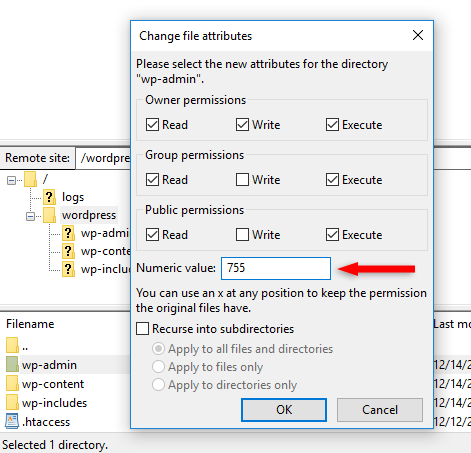Click the Cancel button
This screenshot has width=471, height=453.
coord(380,410)
